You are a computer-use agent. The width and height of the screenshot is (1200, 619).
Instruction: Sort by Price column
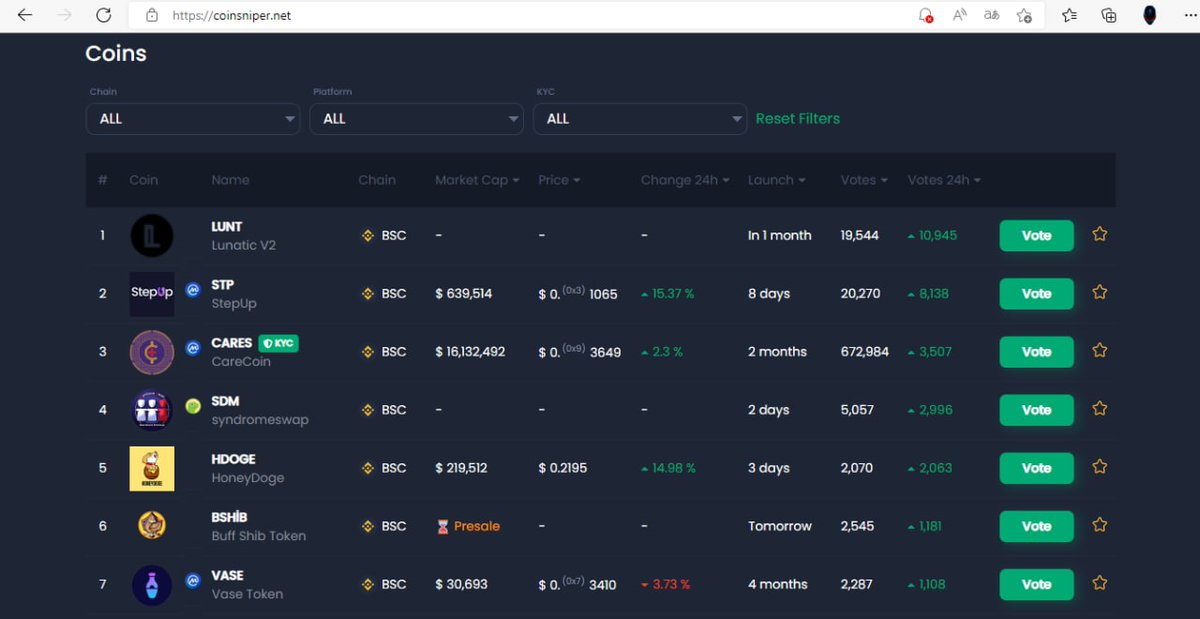(x=559, y=180)
